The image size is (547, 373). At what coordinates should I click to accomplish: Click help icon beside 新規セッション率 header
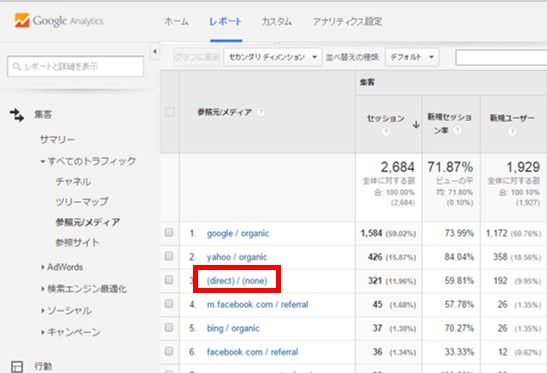click(x=457, y=130)
